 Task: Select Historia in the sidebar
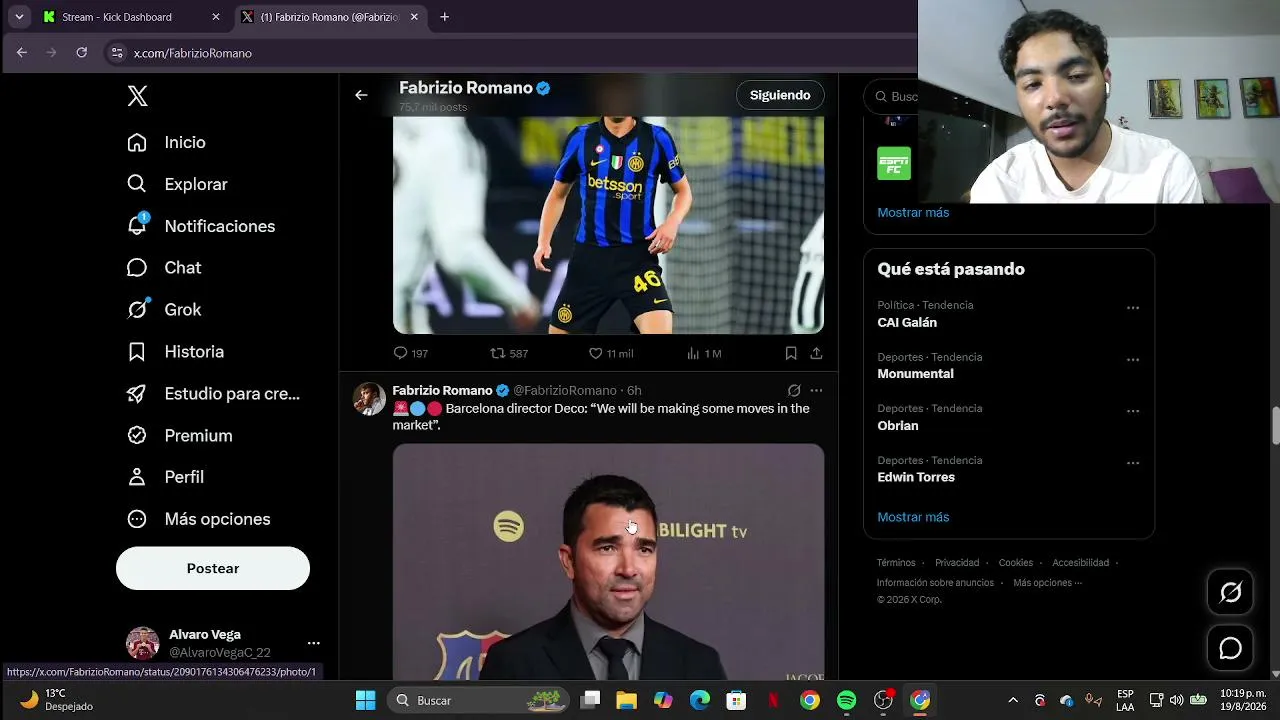click(175, 352)
